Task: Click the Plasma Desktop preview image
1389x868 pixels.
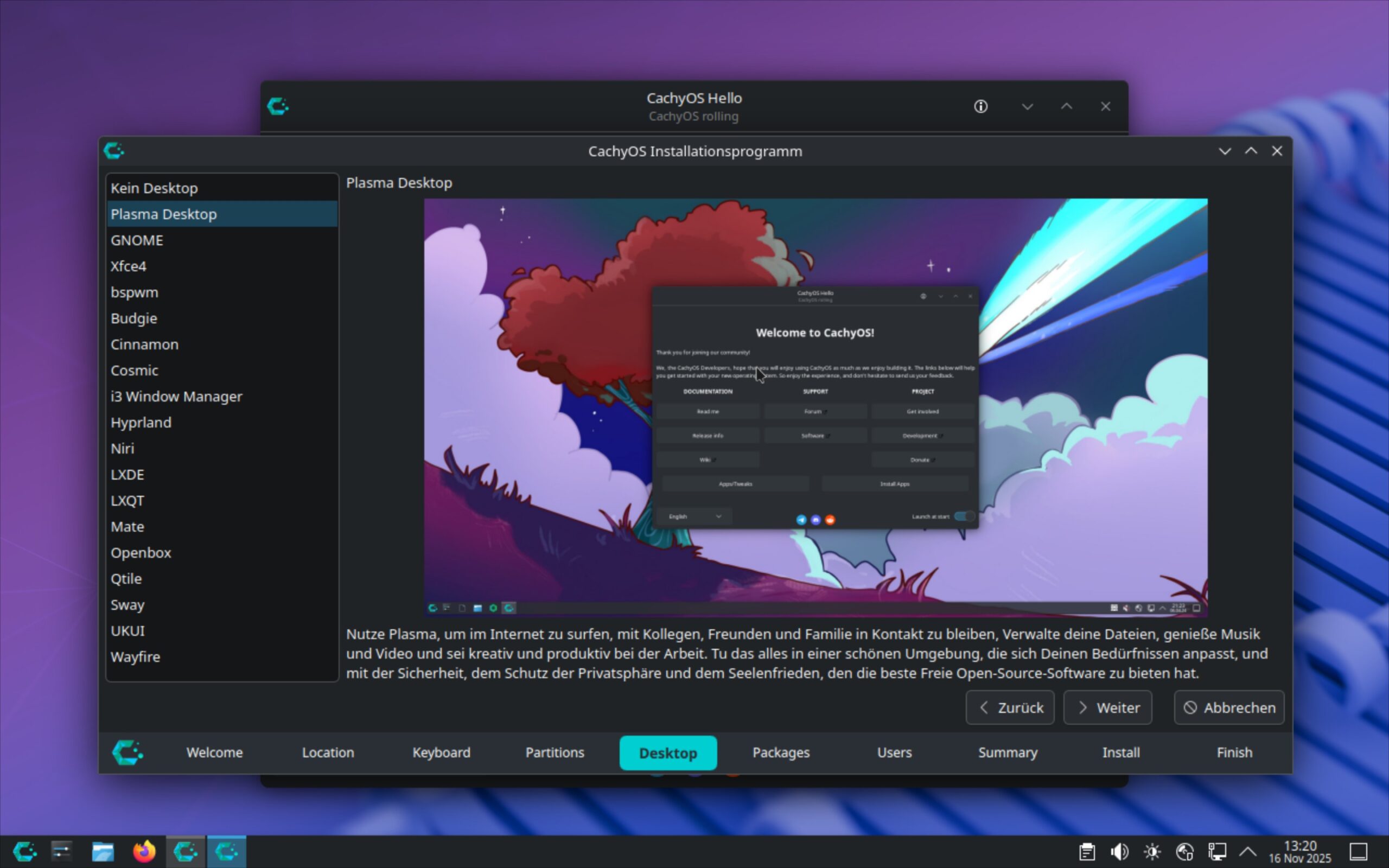Action: coord(815,406)
